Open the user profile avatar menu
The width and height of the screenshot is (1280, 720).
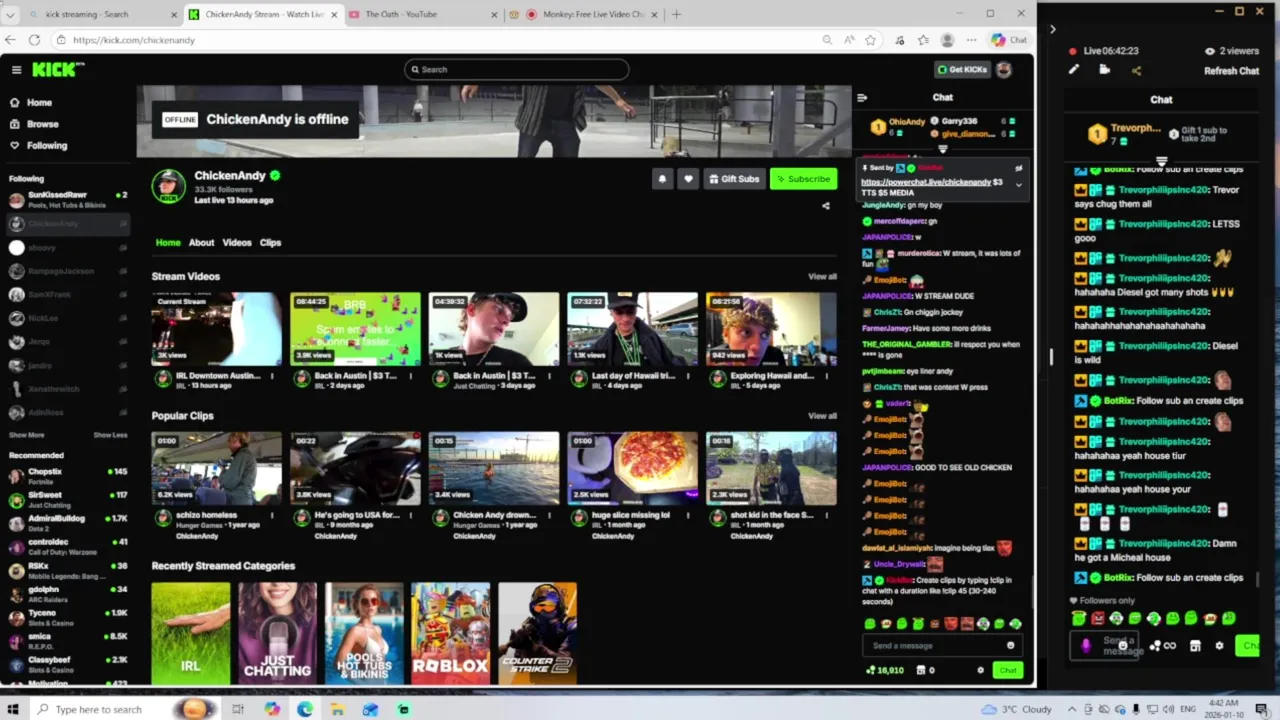(1004, 70)
